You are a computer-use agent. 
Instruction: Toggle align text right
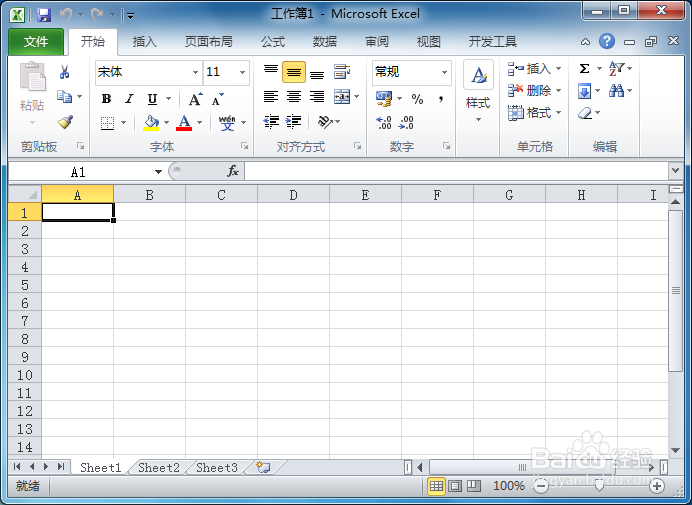tap(317, 97)
